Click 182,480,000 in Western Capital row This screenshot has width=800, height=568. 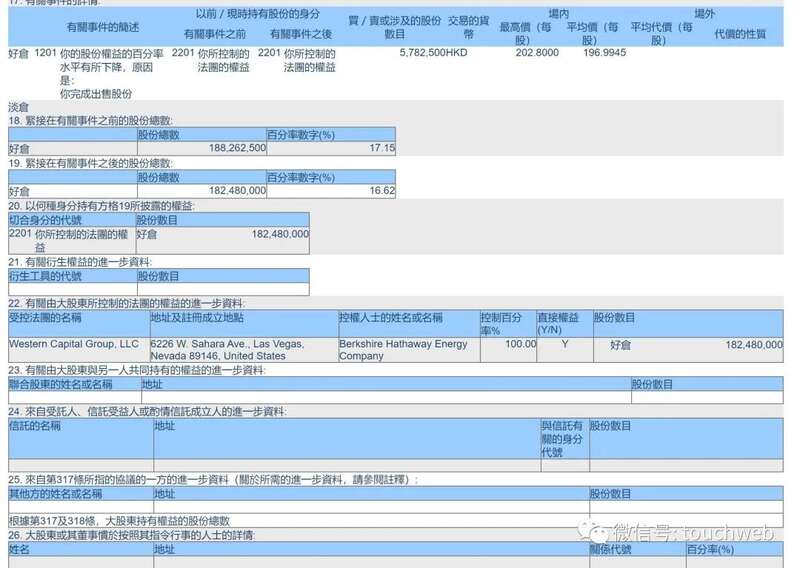[x=754, y=345]
